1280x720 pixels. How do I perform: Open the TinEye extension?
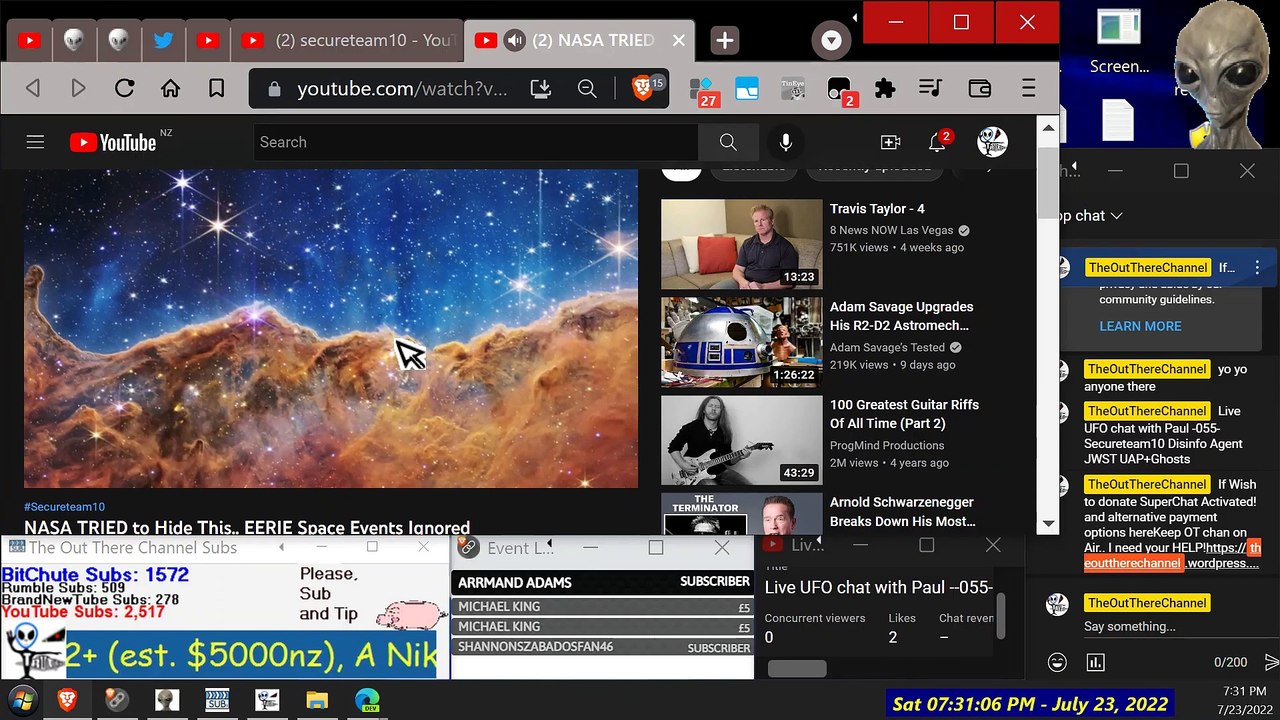(793, 89)
